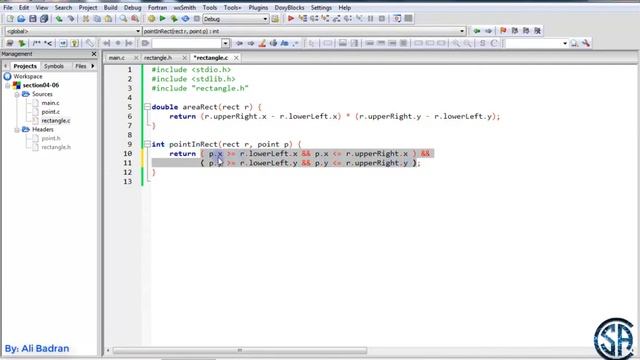Click the Stop debugger icon
640x360 pixels.
coord(382,19)
